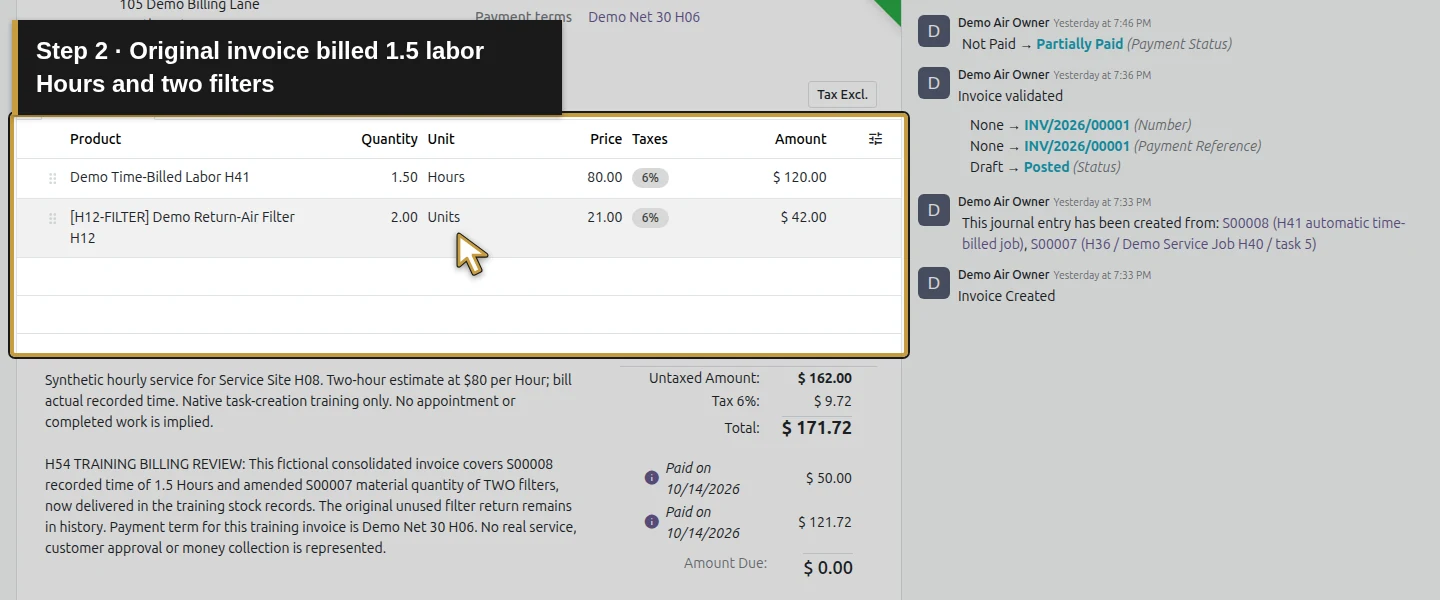Click Partially Paid status in chatter

pyautogui.click(x=1079, y=44)
